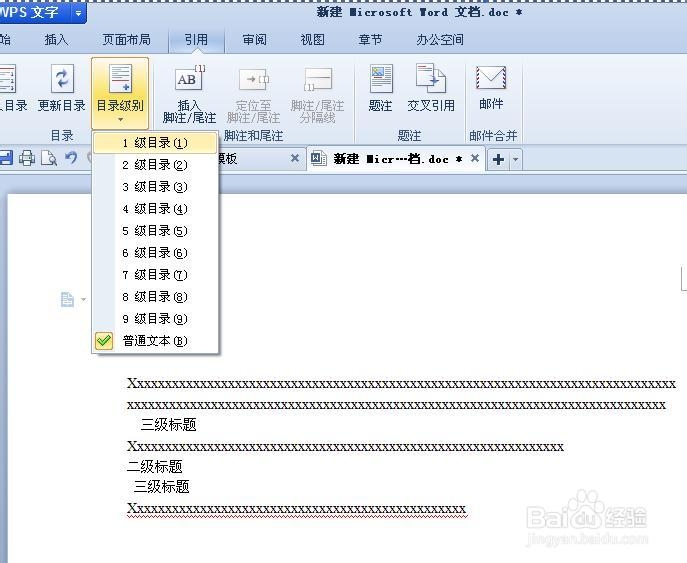Click the Cross-reference (交叉引用) icon
The image size is (687, 563).
pos(431,79)
